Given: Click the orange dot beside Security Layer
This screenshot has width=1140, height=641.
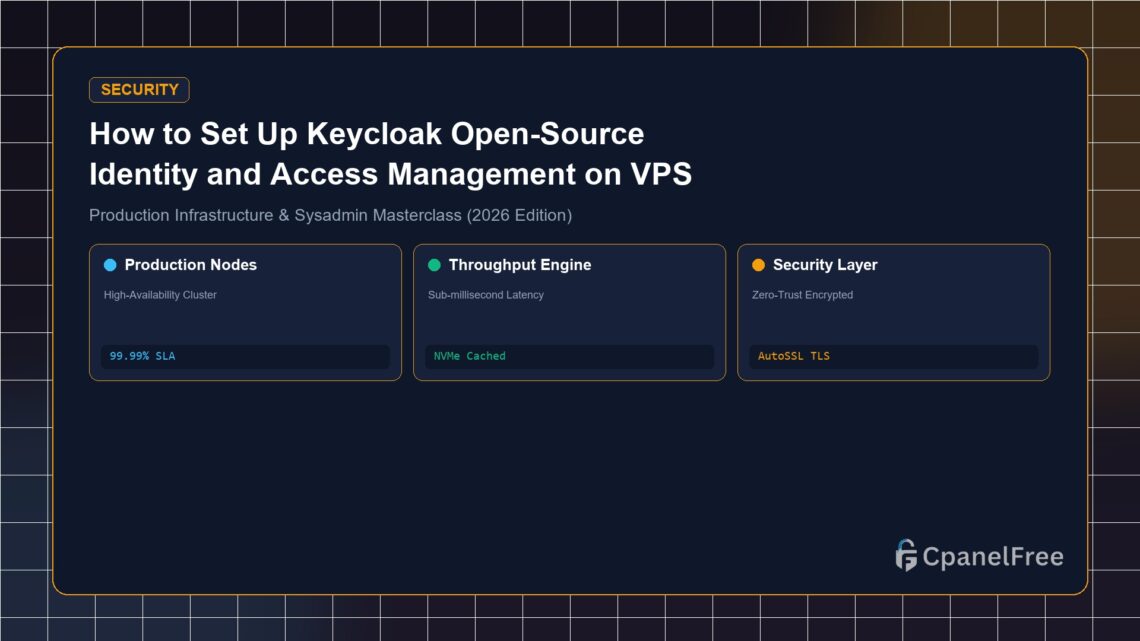Looking at the screenshot, I should click(758, 265).
